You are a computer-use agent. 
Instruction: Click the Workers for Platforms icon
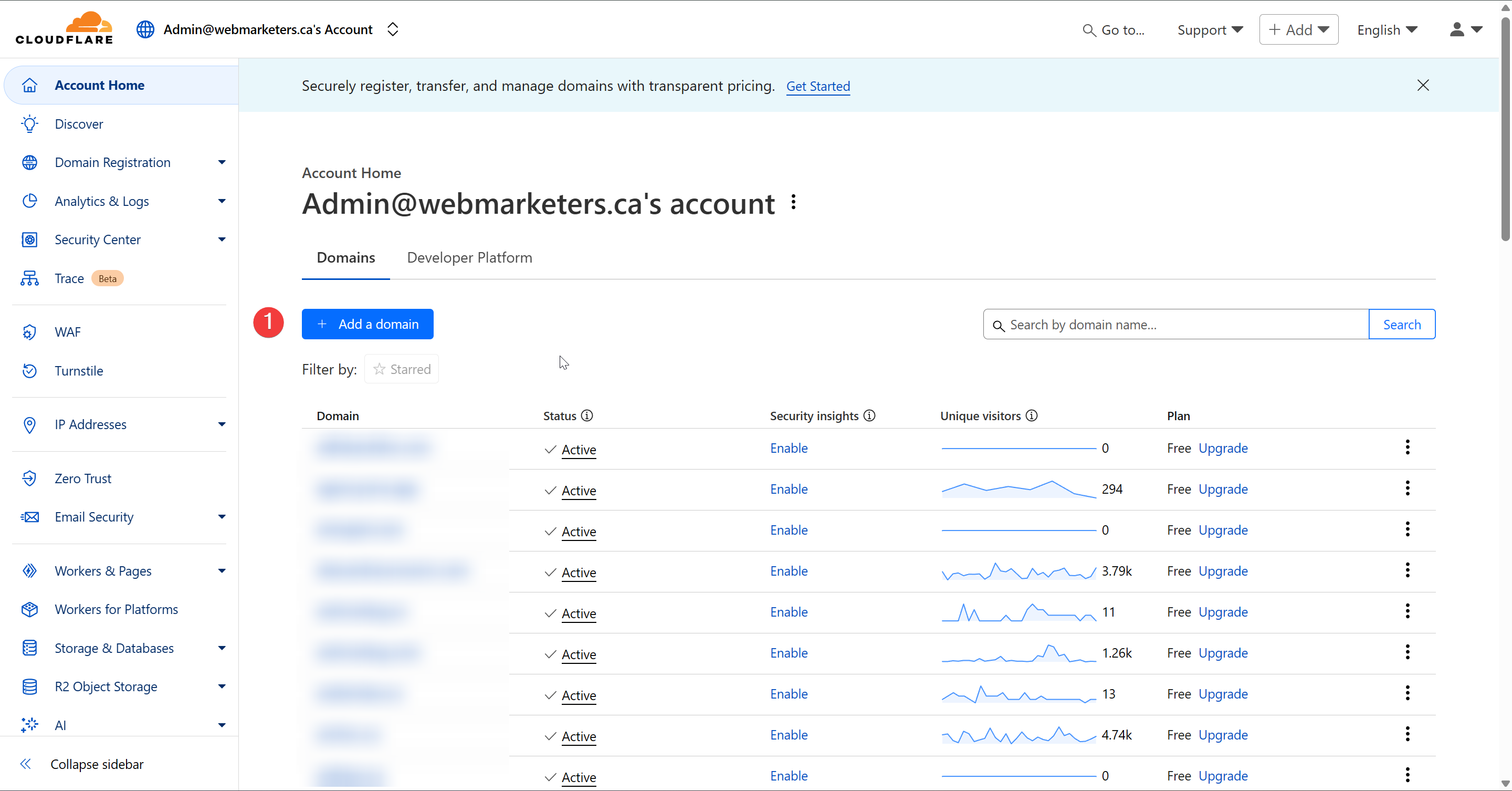click(x=29, y=609)
